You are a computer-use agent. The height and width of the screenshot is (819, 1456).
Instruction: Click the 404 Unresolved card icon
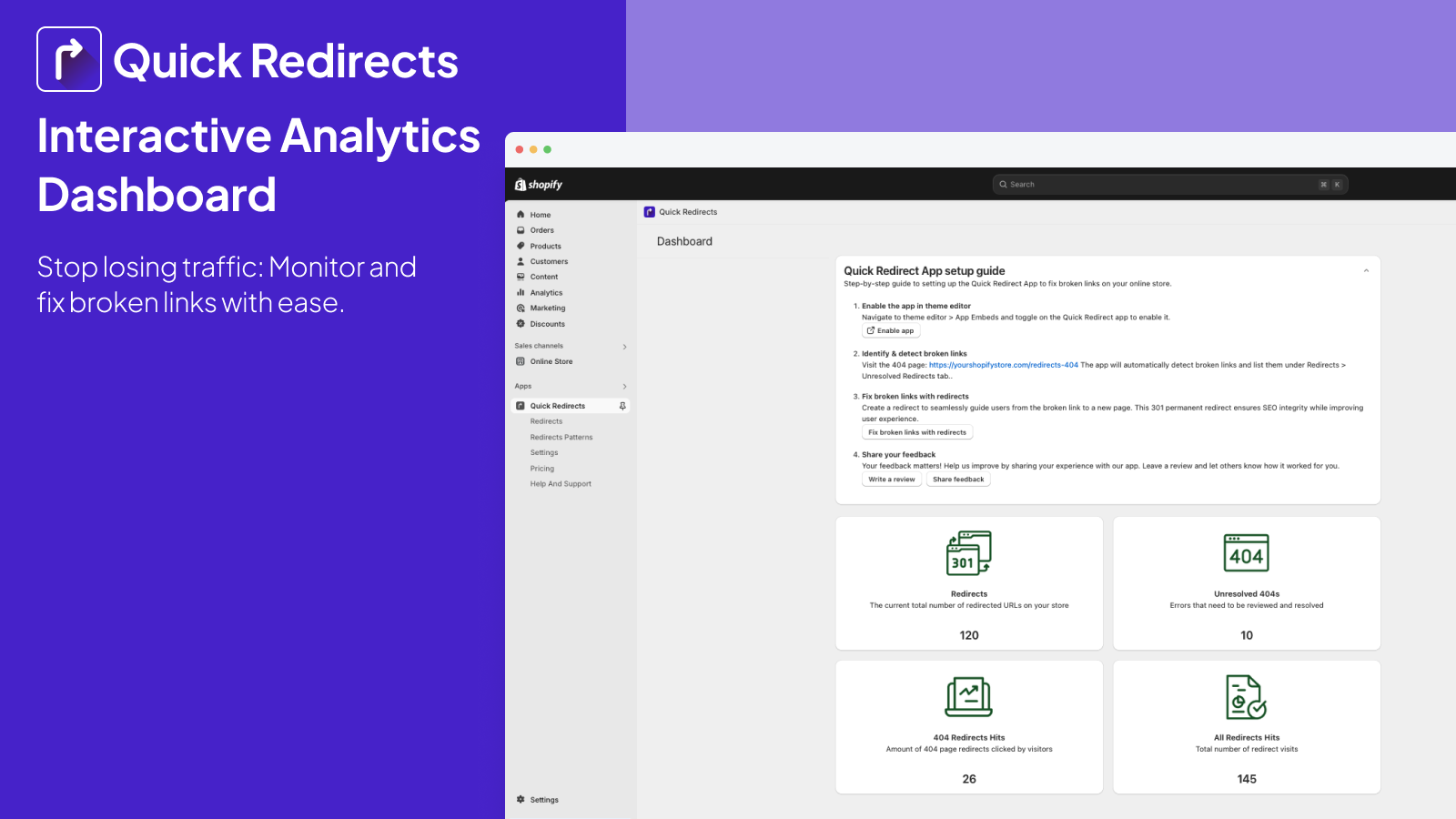1247,553
